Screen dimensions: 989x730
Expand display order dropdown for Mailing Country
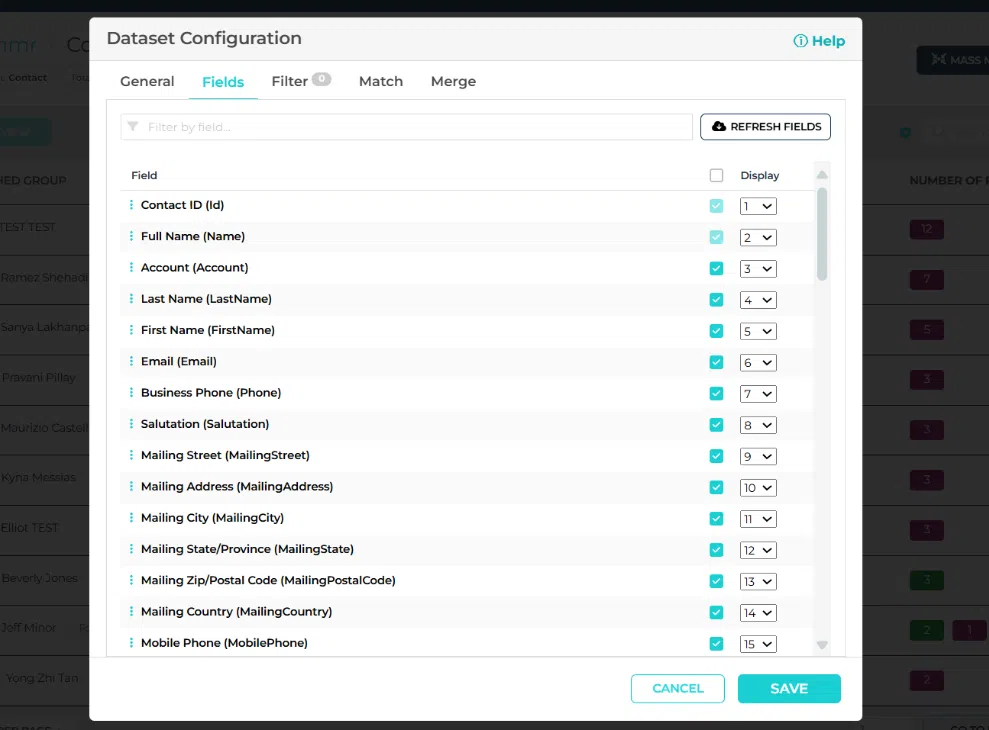tap(758, 612)
